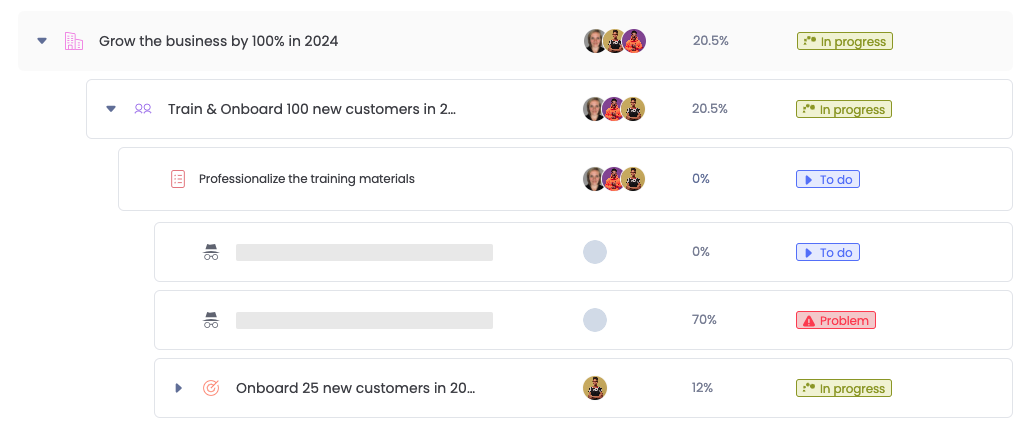Click the target icon beside Onboard 25 new customers
This screenshot has height=423, width=1033.
click(x=211, y=388)
